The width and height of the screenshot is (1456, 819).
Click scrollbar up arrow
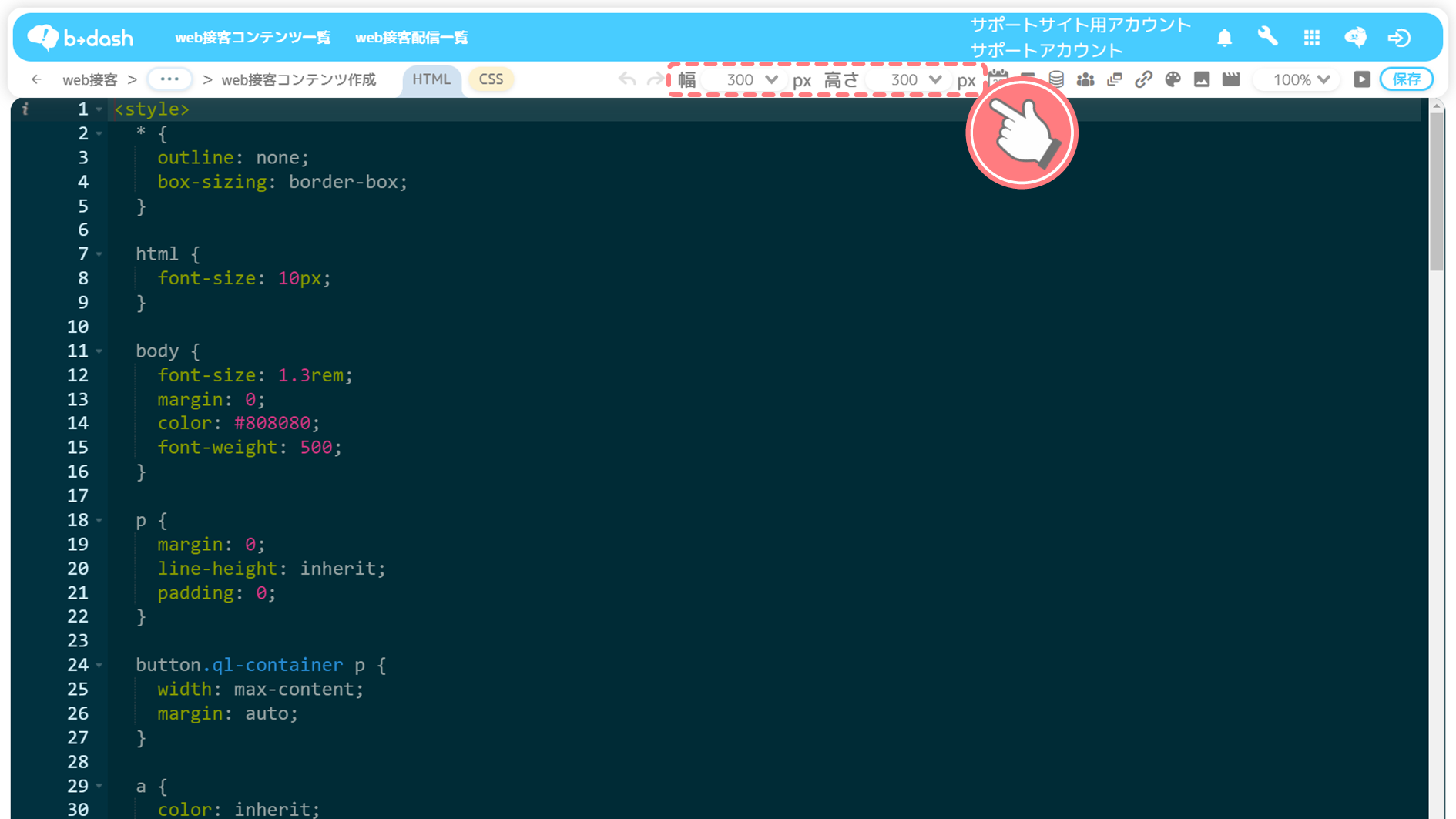pyautogui.click(x=1437, y=106)
